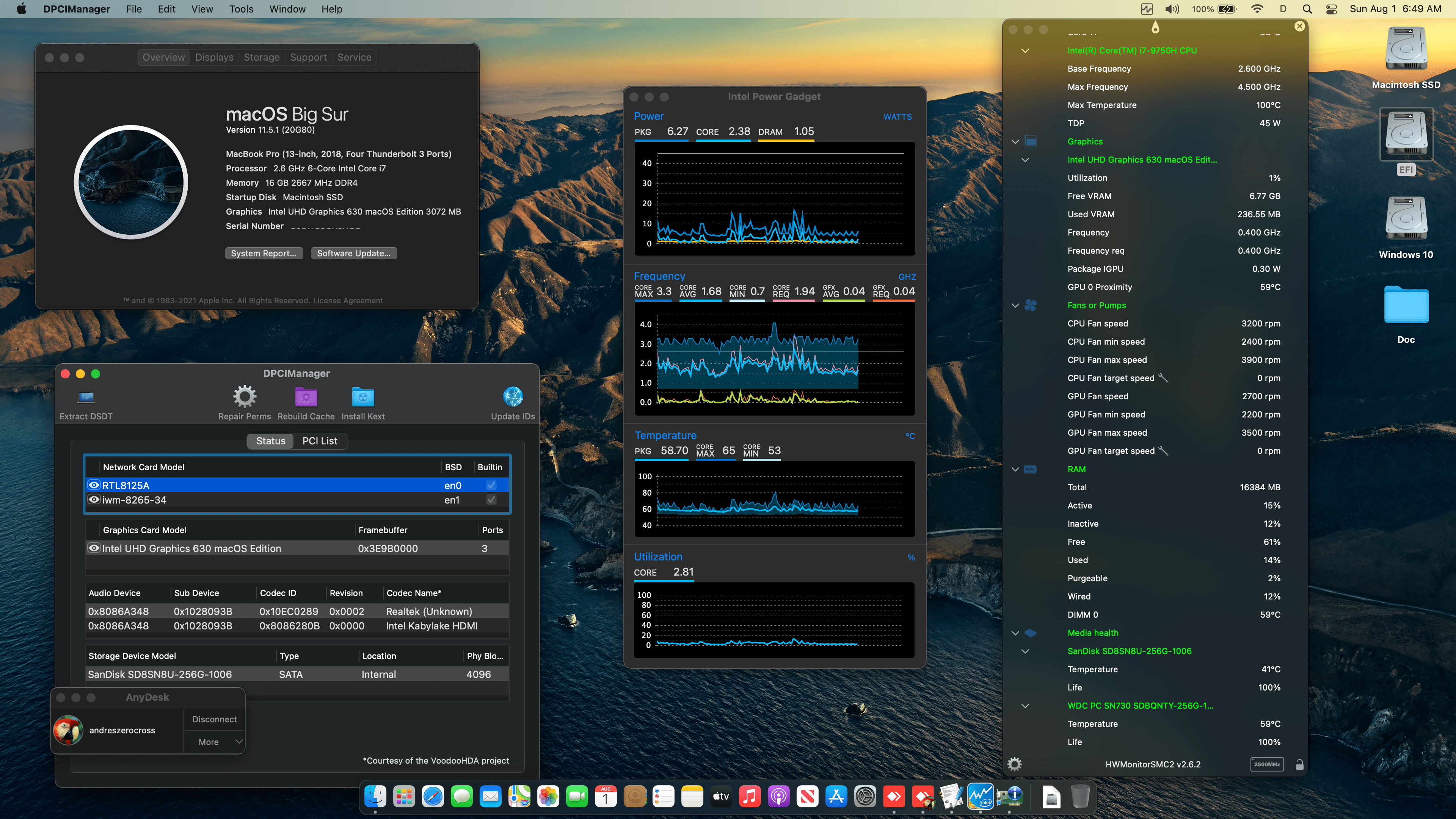The image size is (1456, 819).
Task: Click GPU Fan target speed wrench icon
Action: 1163,450
